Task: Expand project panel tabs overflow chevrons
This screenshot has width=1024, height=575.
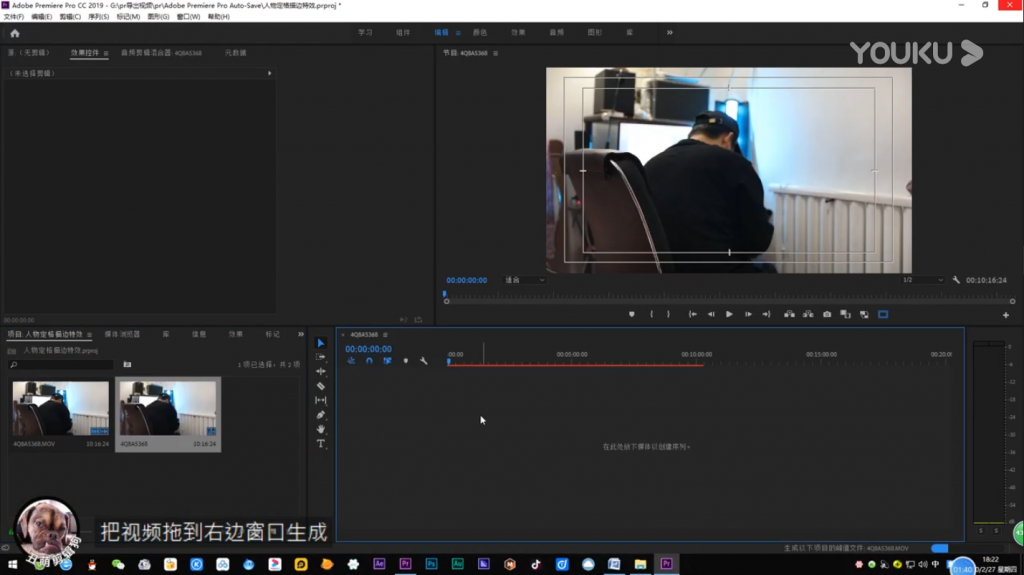Action: [x=300, y=334]
